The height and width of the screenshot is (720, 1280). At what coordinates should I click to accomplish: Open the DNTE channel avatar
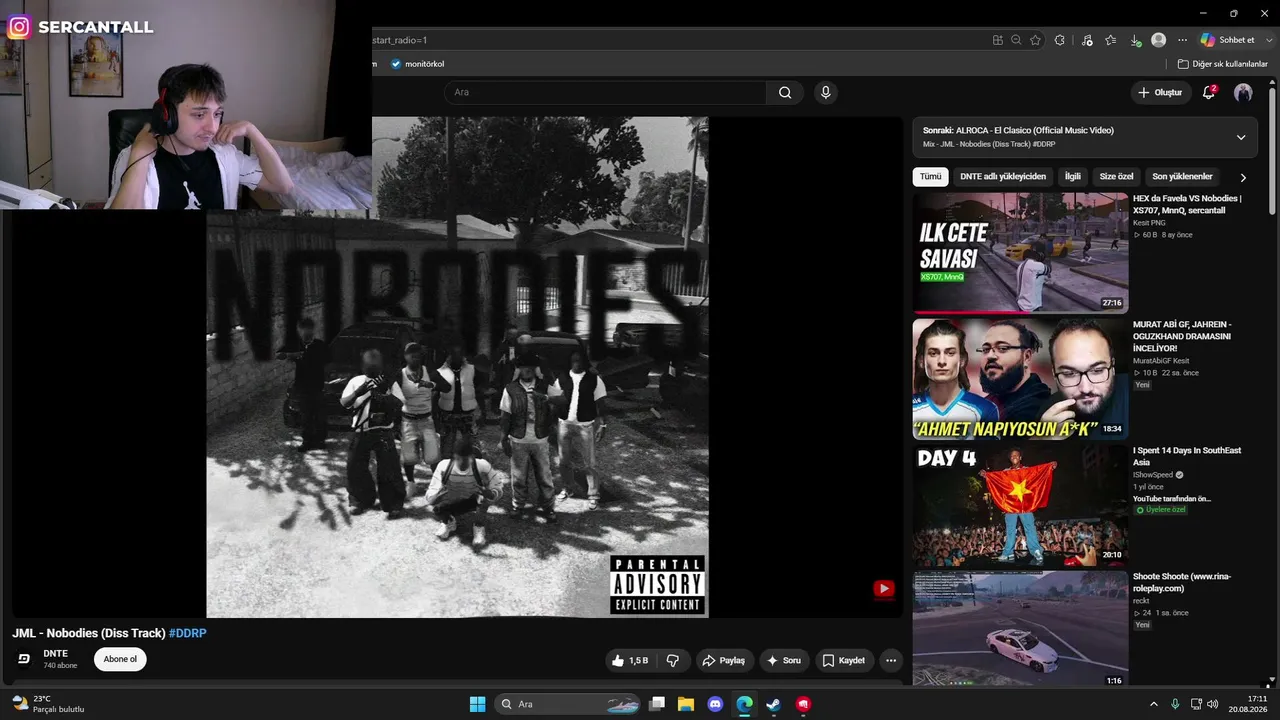(x=24, y=659)
